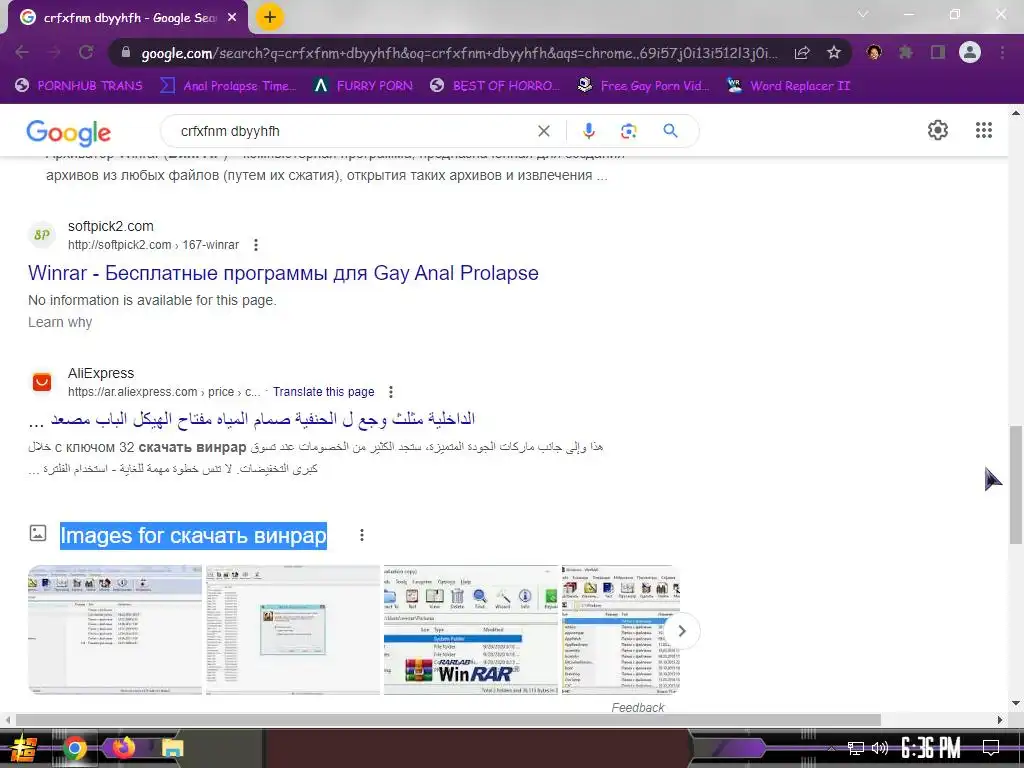Click the Feedback link under images
Screen dimensions: 1024x768
[x=638, y=707]
